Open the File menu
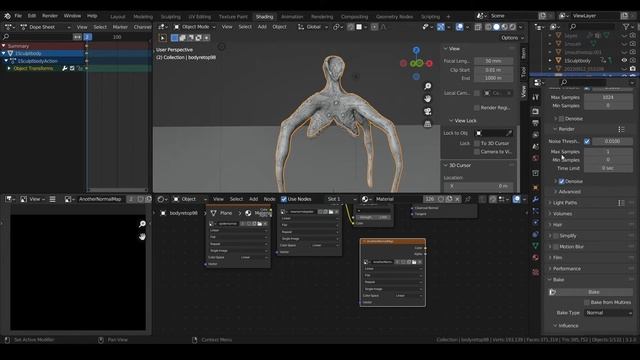This screenshot has height=360, width=640. 18,16
